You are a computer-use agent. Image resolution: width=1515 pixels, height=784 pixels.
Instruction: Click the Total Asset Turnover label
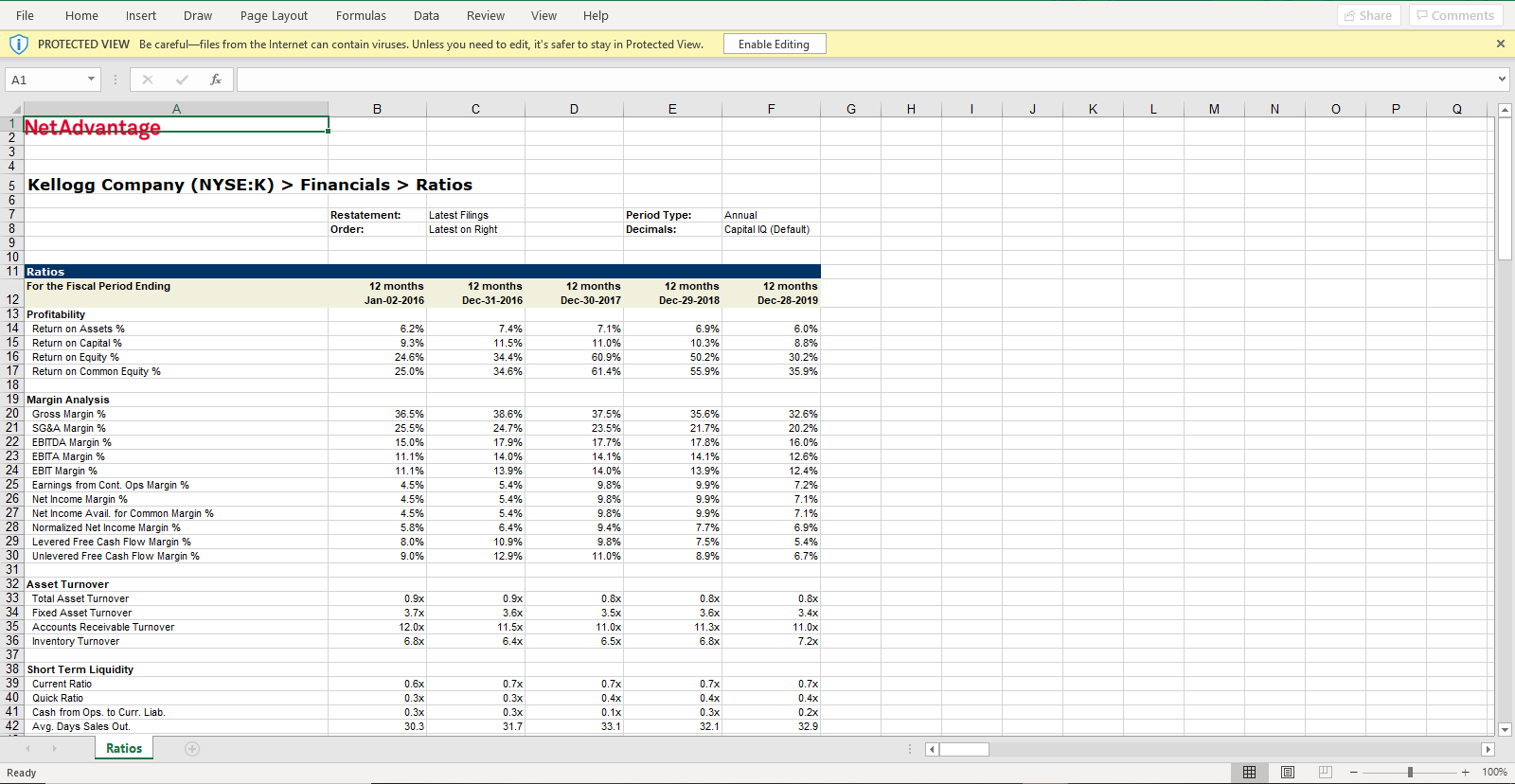[80, 598]
